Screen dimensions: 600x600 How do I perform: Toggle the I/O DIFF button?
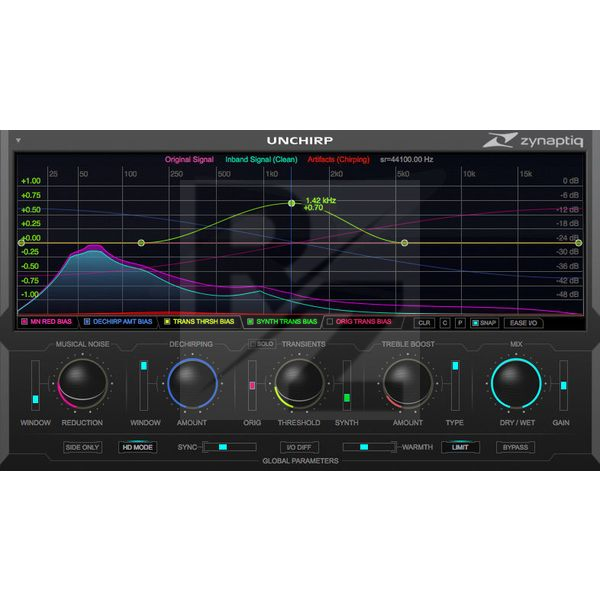tap(299, 447)
